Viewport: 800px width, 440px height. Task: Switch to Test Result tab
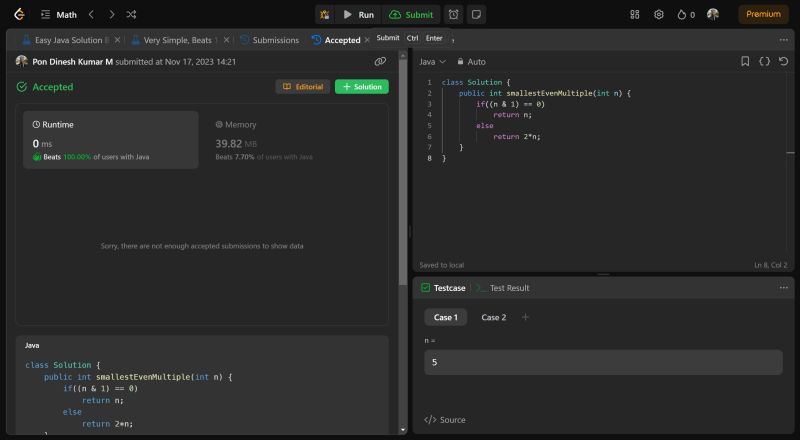click(503, 288)
